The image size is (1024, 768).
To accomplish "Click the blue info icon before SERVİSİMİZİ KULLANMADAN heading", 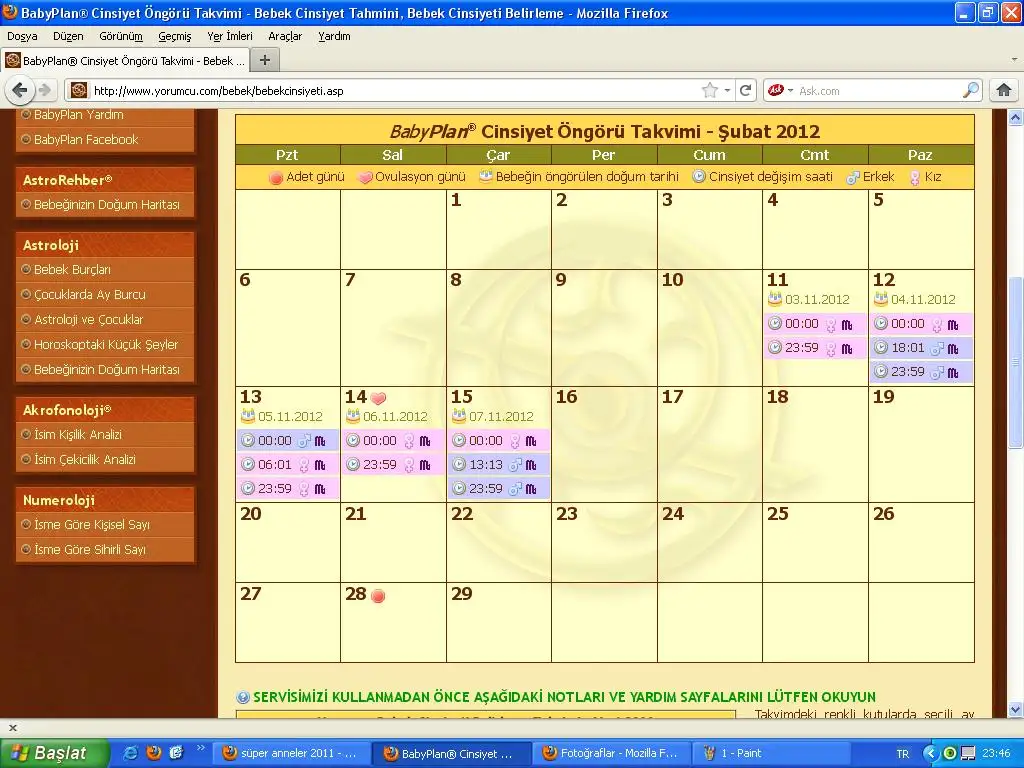I will pyautogui.click(x=243, y=697).
